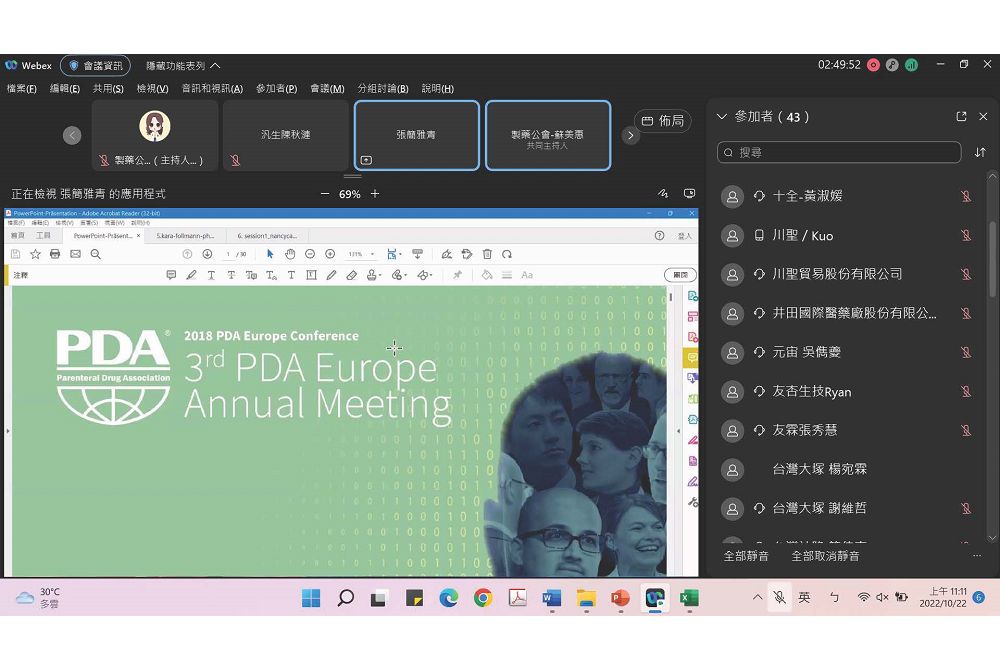Open the participants panel more options
Viewport: 1000px width, 670px height.
pyautogui.click(x=976, y=556)
